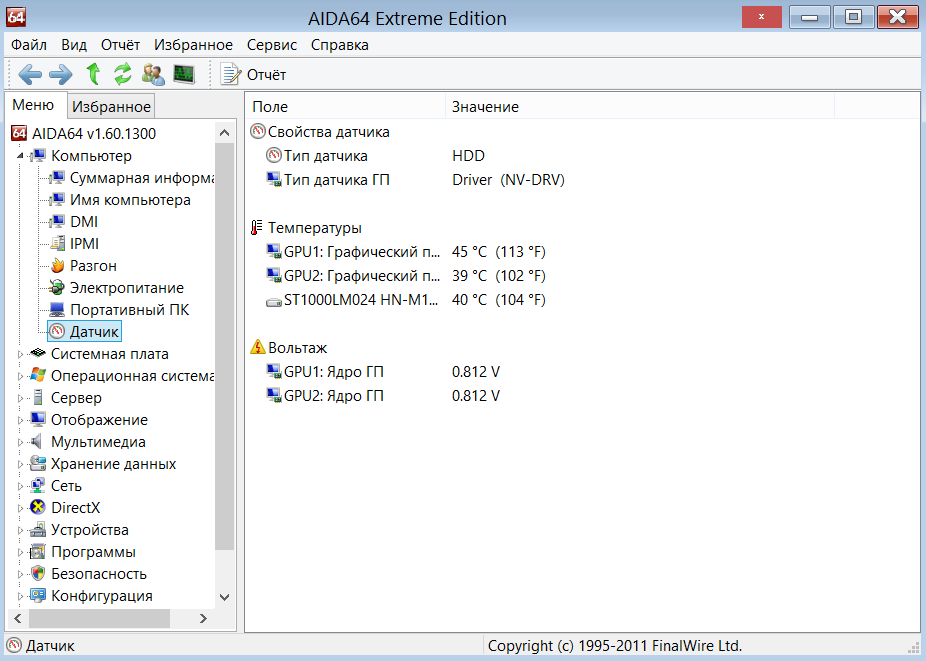Switch to the Избранное tab

coord(112,107)
